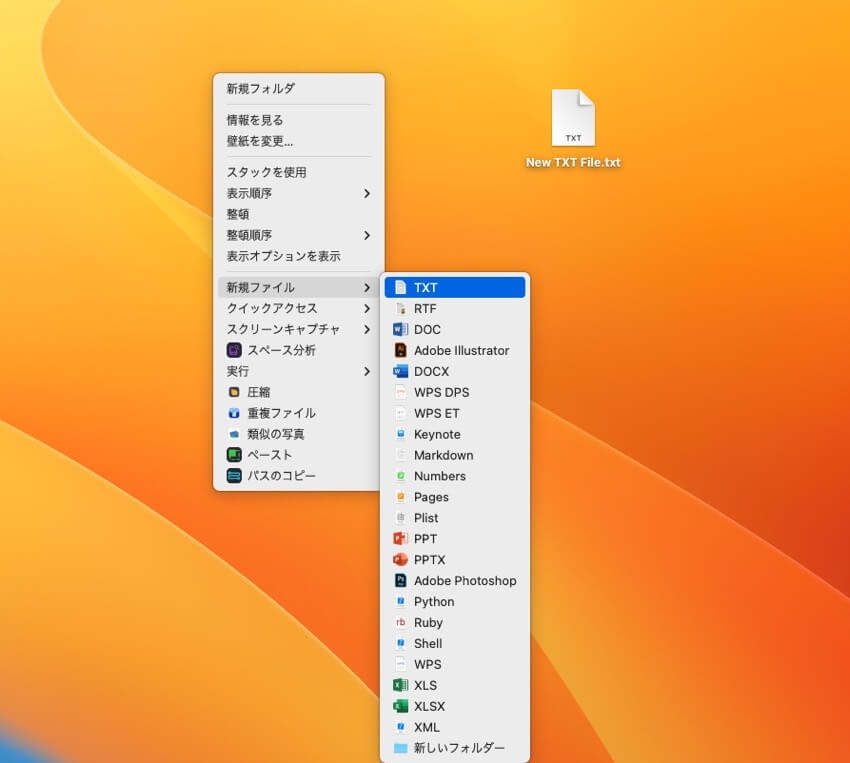
Task: Click the パスのコピー icon
Action: 234,475
